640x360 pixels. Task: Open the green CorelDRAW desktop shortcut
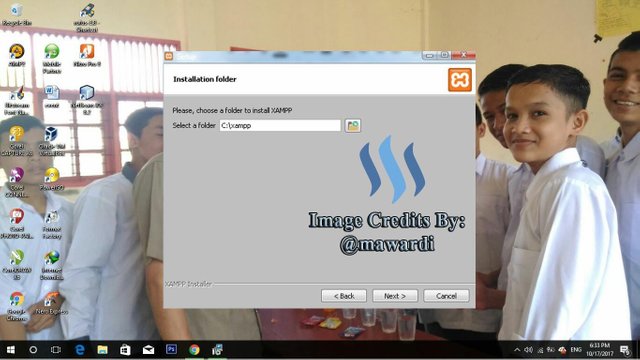tap(17, 265)
